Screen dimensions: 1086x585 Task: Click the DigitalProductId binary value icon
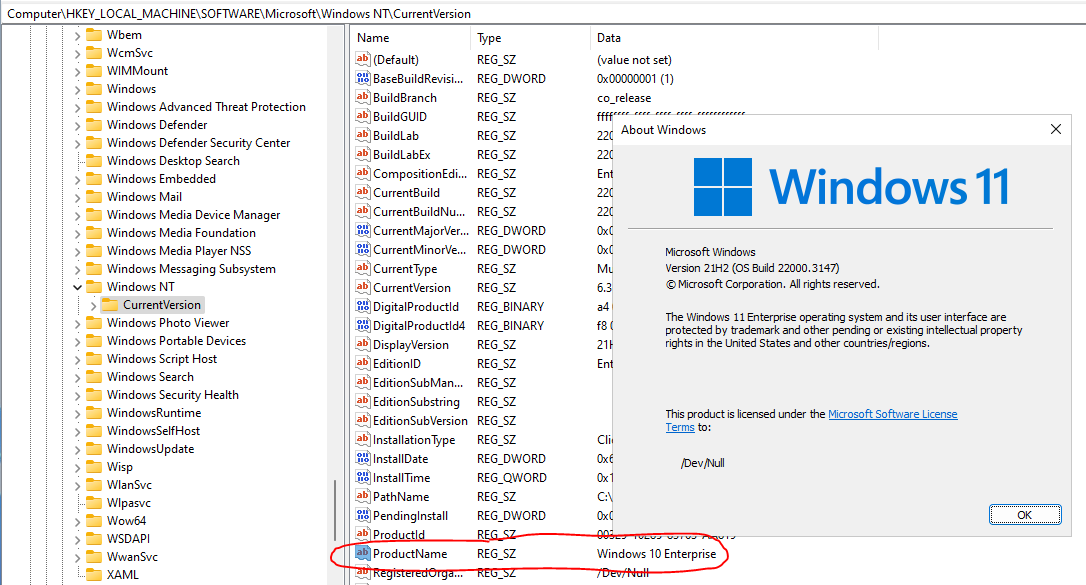[x=363, y=306]
